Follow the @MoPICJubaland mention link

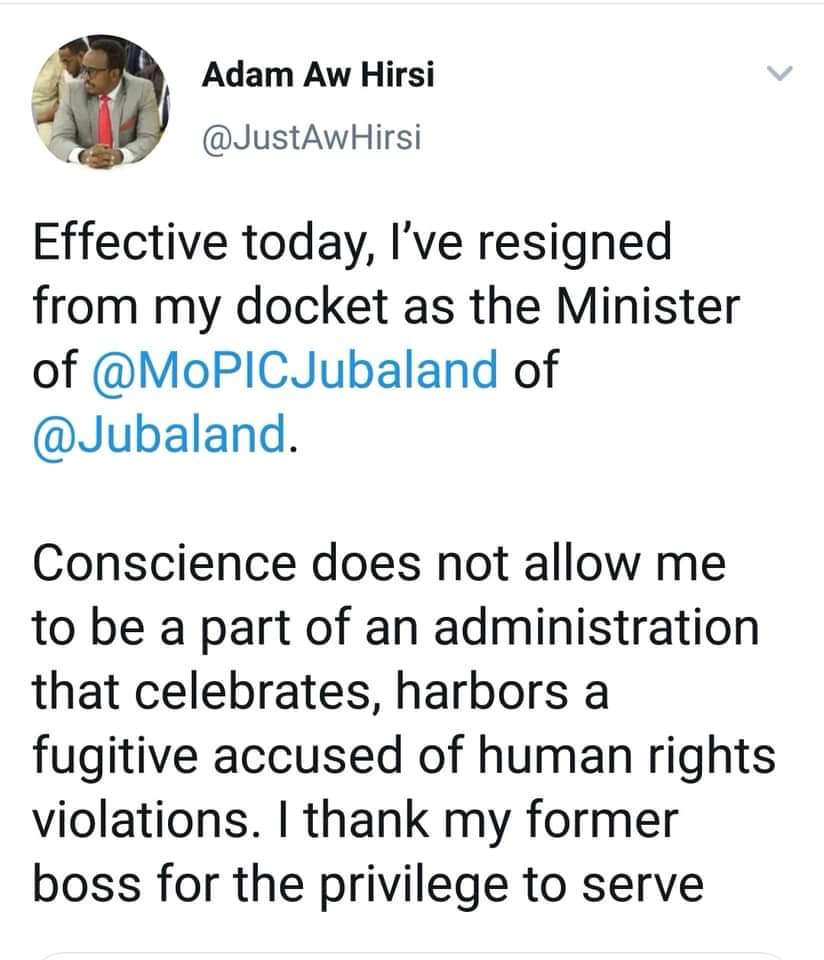click(x=294, y=369)
